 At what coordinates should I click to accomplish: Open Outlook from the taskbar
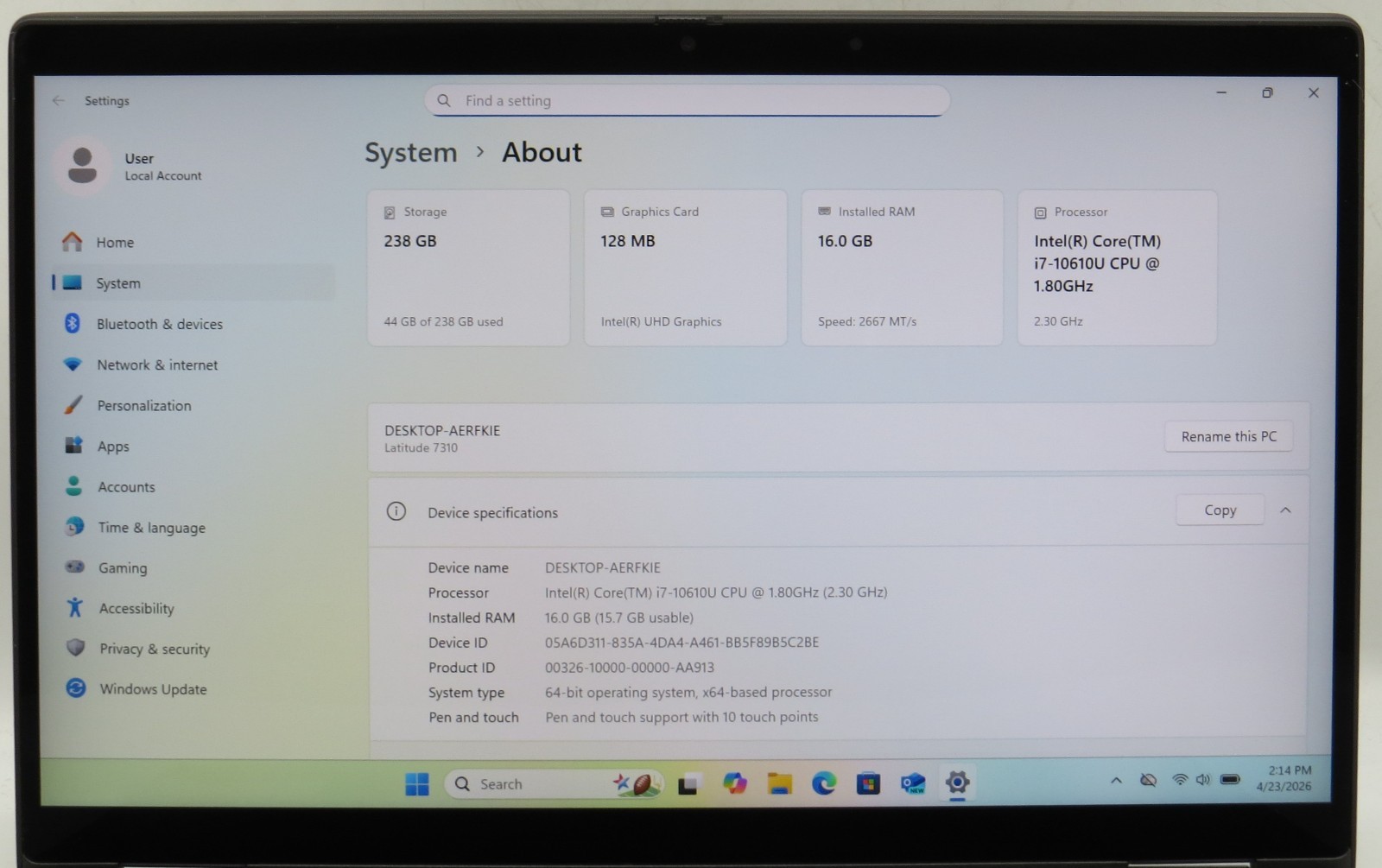(913, 783)
